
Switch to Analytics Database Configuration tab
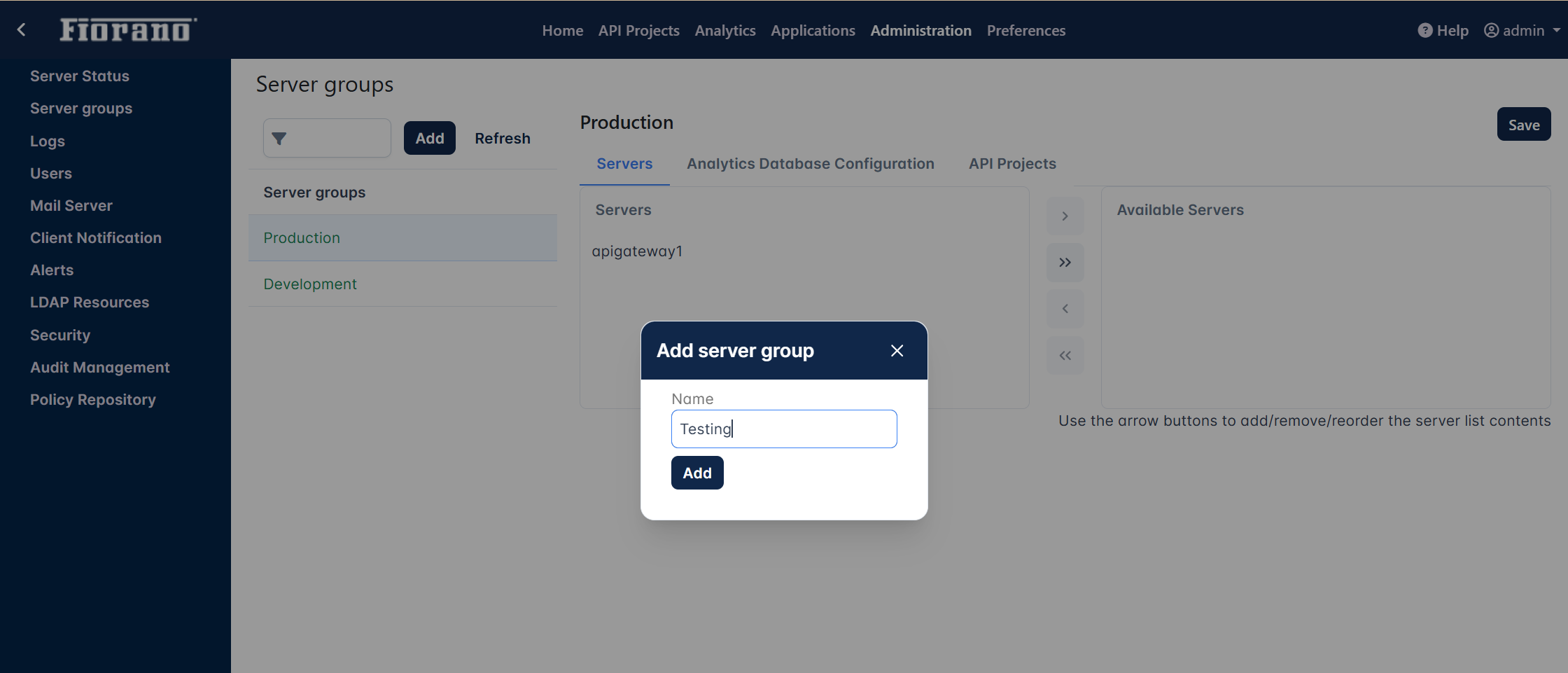(810, 164)
